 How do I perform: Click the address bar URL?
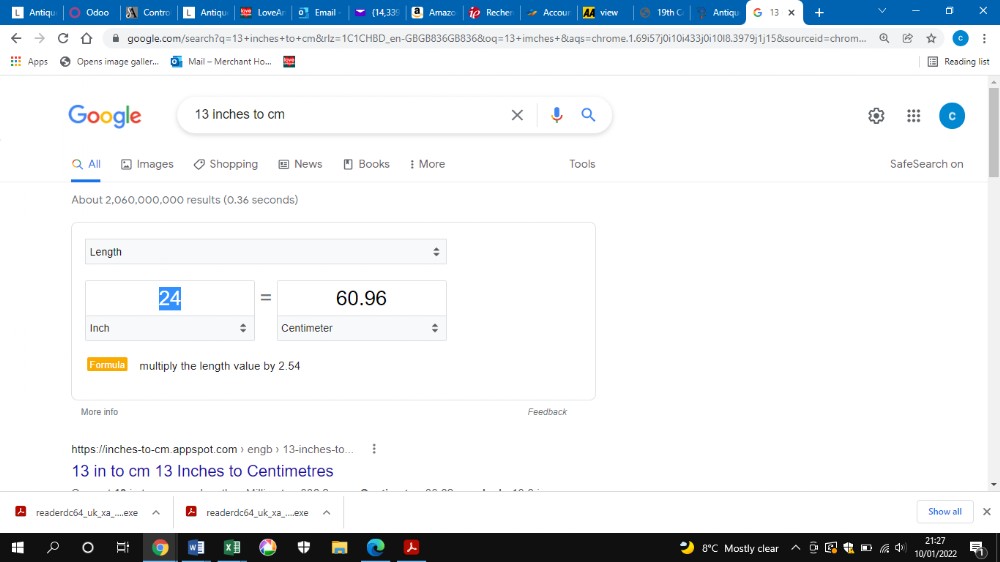(x=496, y=38)
